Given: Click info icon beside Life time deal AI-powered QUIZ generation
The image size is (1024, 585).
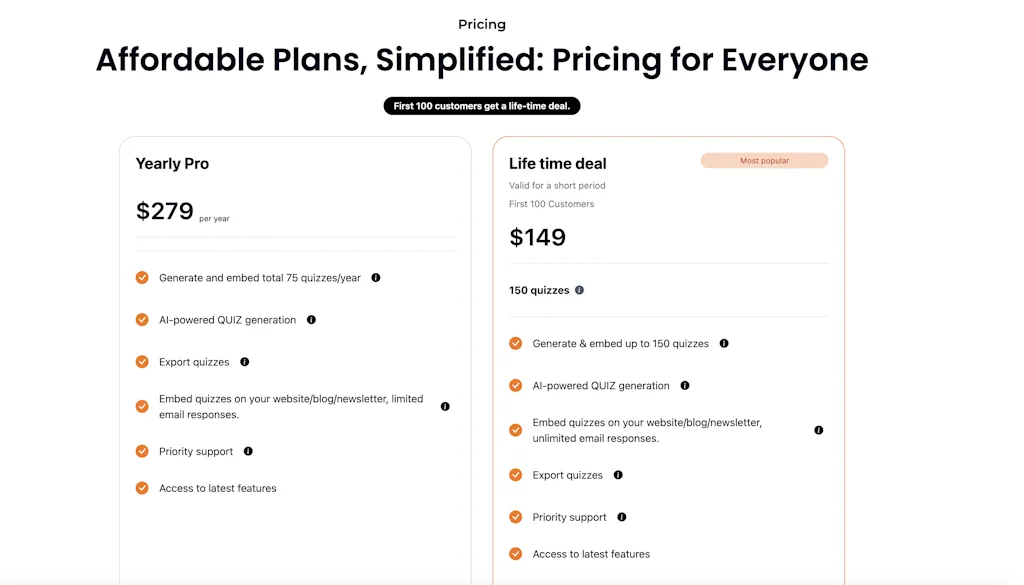Looking at the screenshot, I should [x=684, y=385].
